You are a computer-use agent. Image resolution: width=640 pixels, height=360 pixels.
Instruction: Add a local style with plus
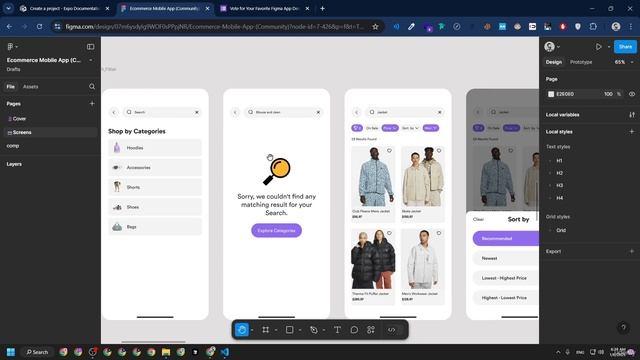point(632,132)
